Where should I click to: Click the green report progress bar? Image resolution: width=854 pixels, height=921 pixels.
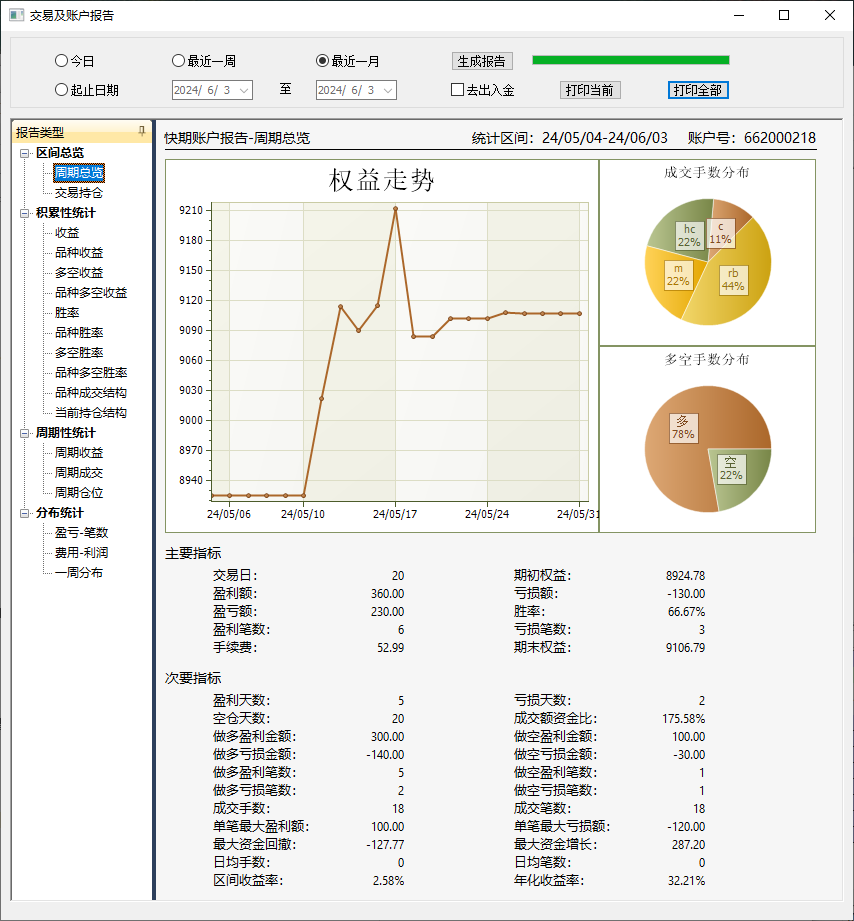click(x=630, y=60)
